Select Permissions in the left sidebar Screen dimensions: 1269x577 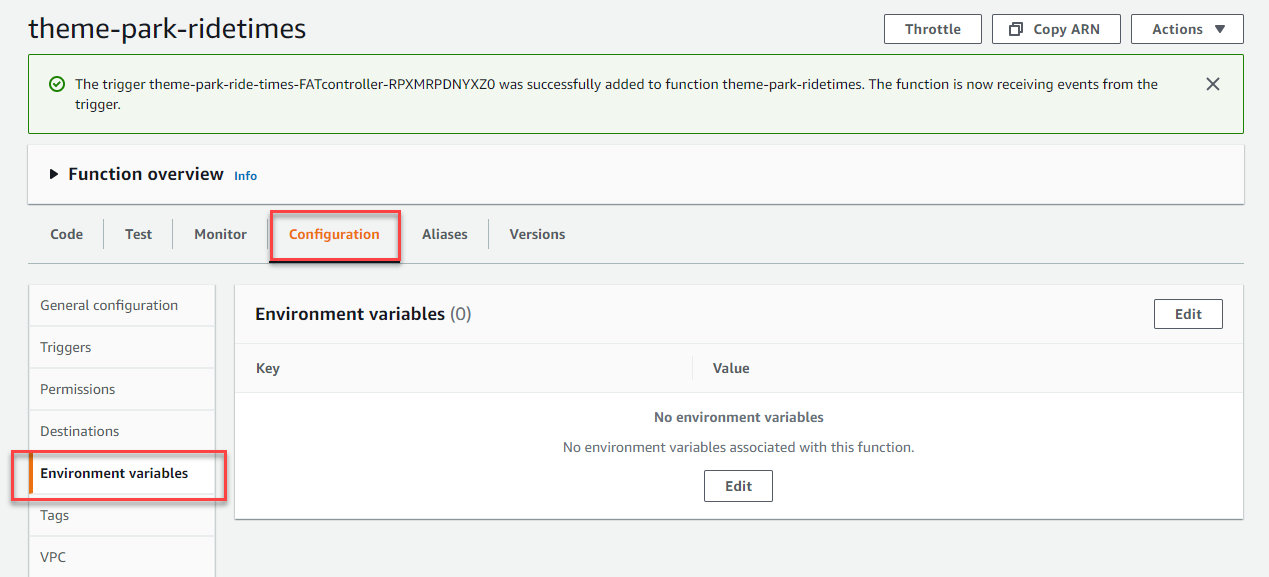click(77, 389)
